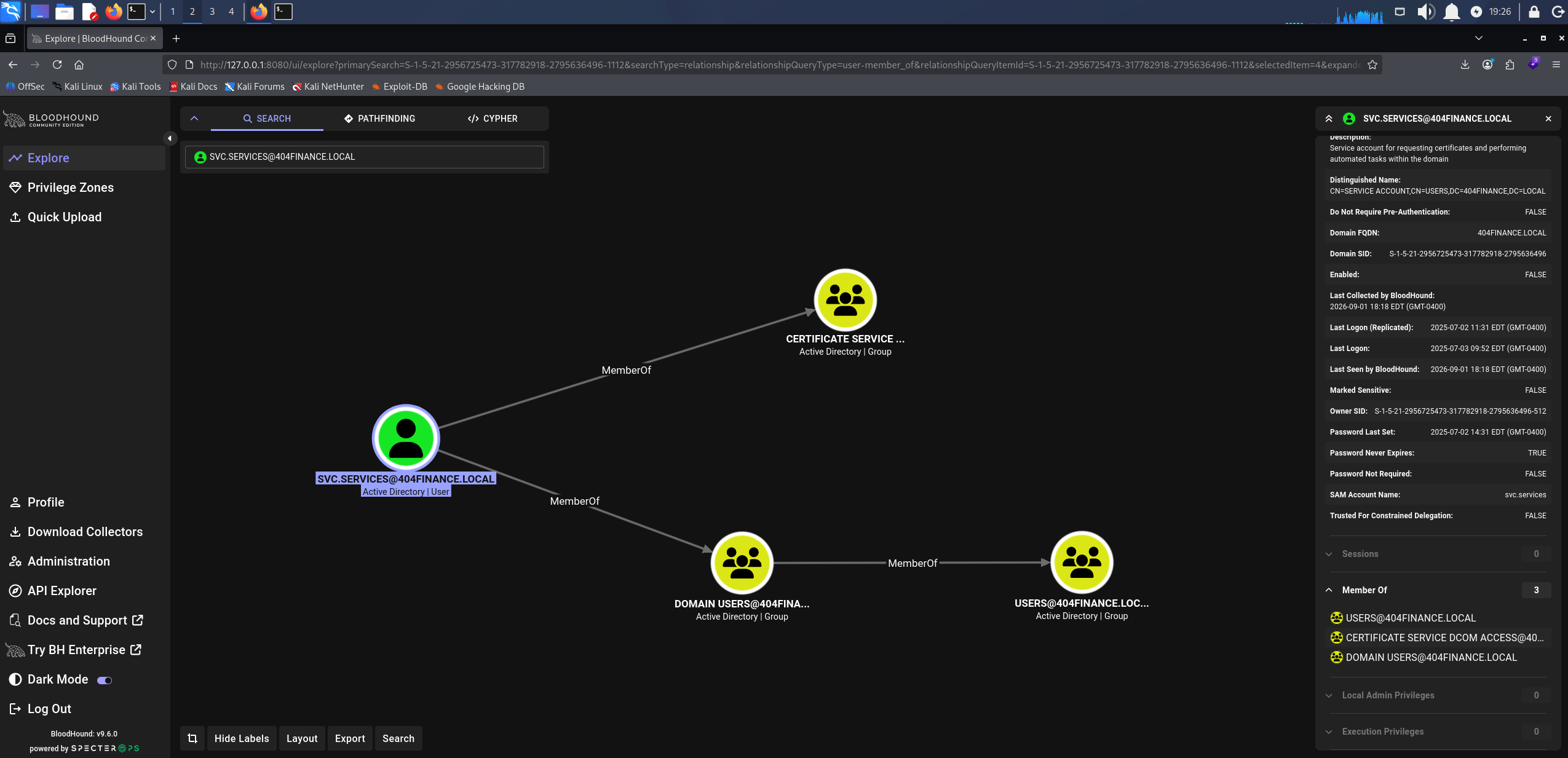1568x758 pixels.
Task: Click the Domain Users group node
Action: [x=742, y=563]
